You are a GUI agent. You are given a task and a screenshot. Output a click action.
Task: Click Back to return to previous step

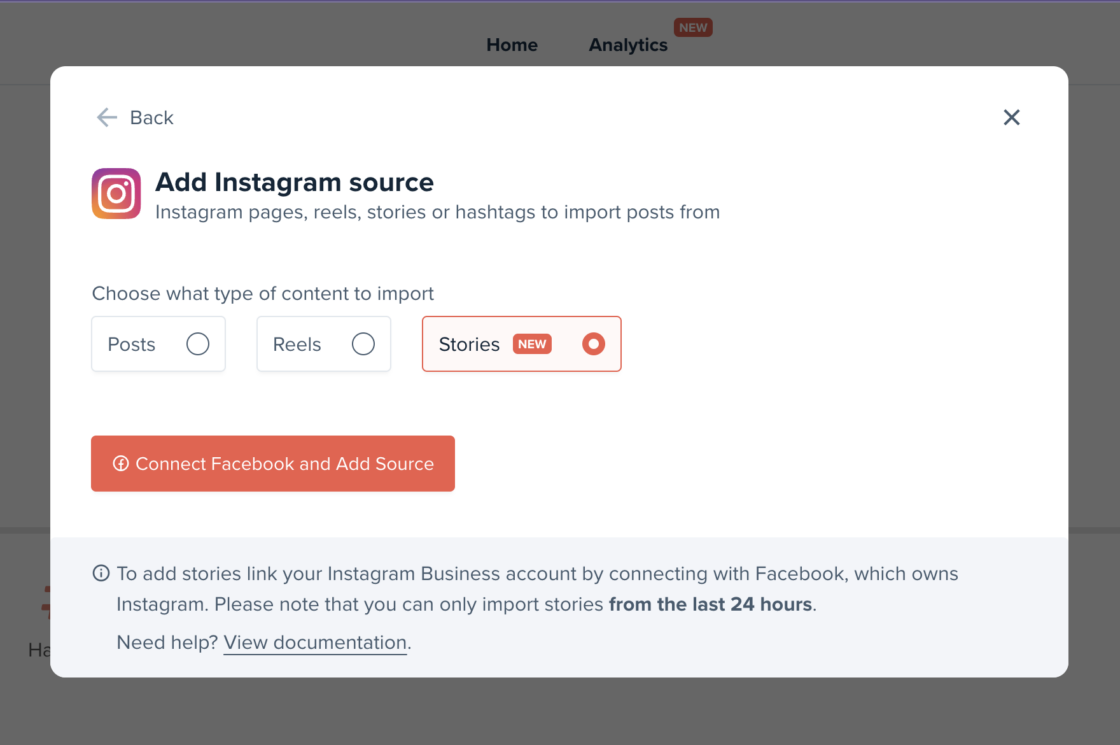click(x=150, y=117)
